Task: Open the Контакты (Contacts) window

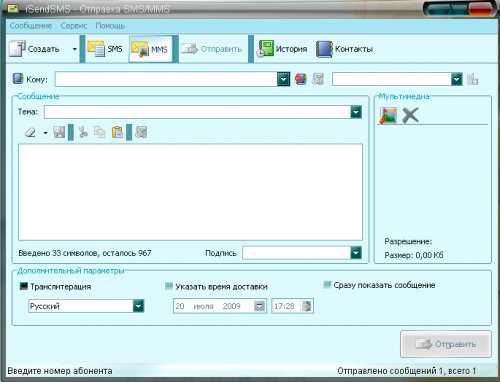Action: 344,49
